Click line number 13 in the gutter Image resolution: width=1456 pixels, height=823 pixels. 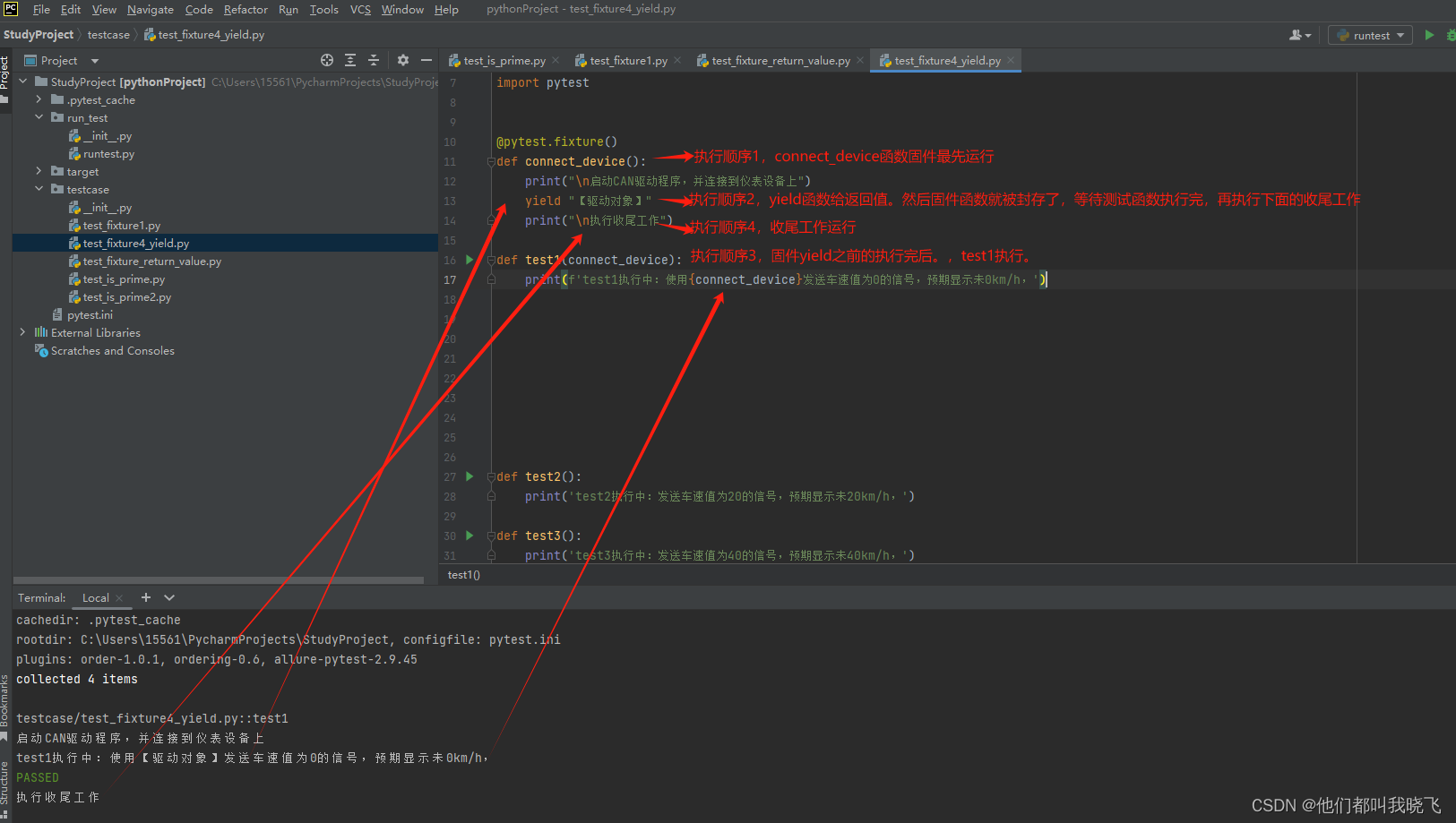click(x=450, y=201)
